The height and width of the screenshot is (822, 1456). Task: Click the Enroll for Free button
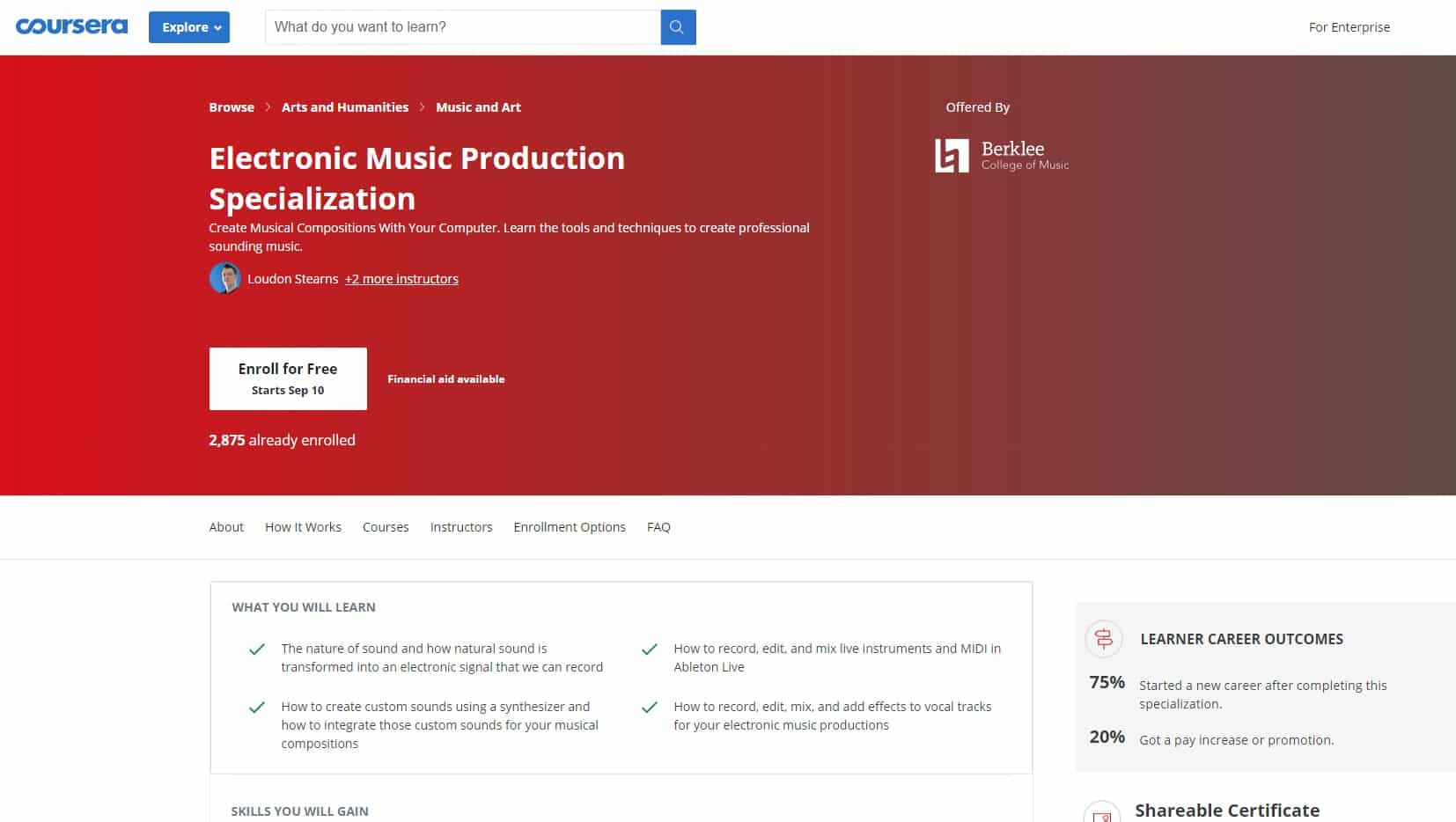[x=288, y=378]
